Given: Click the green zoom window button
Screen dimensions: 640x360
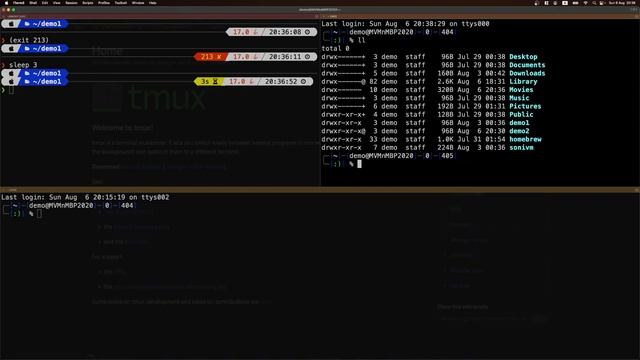Looking at the screenshot, I should click(13, 9).
